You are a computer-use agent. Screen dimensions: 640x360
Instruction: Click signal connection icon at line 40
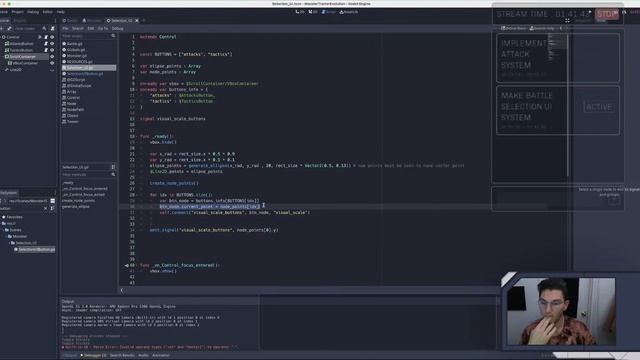click(127, 265)
